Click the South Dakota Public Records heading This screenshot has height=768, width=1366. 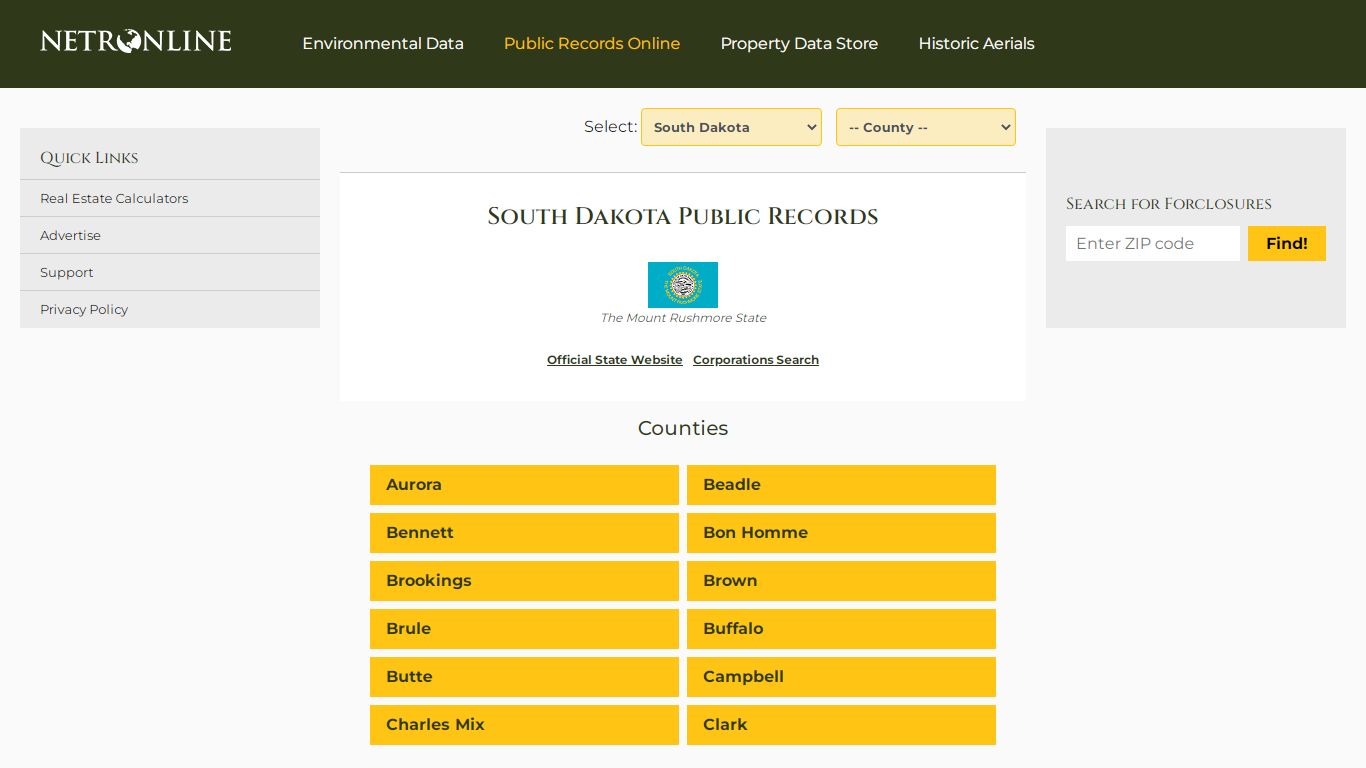click(x=683, y=216)
